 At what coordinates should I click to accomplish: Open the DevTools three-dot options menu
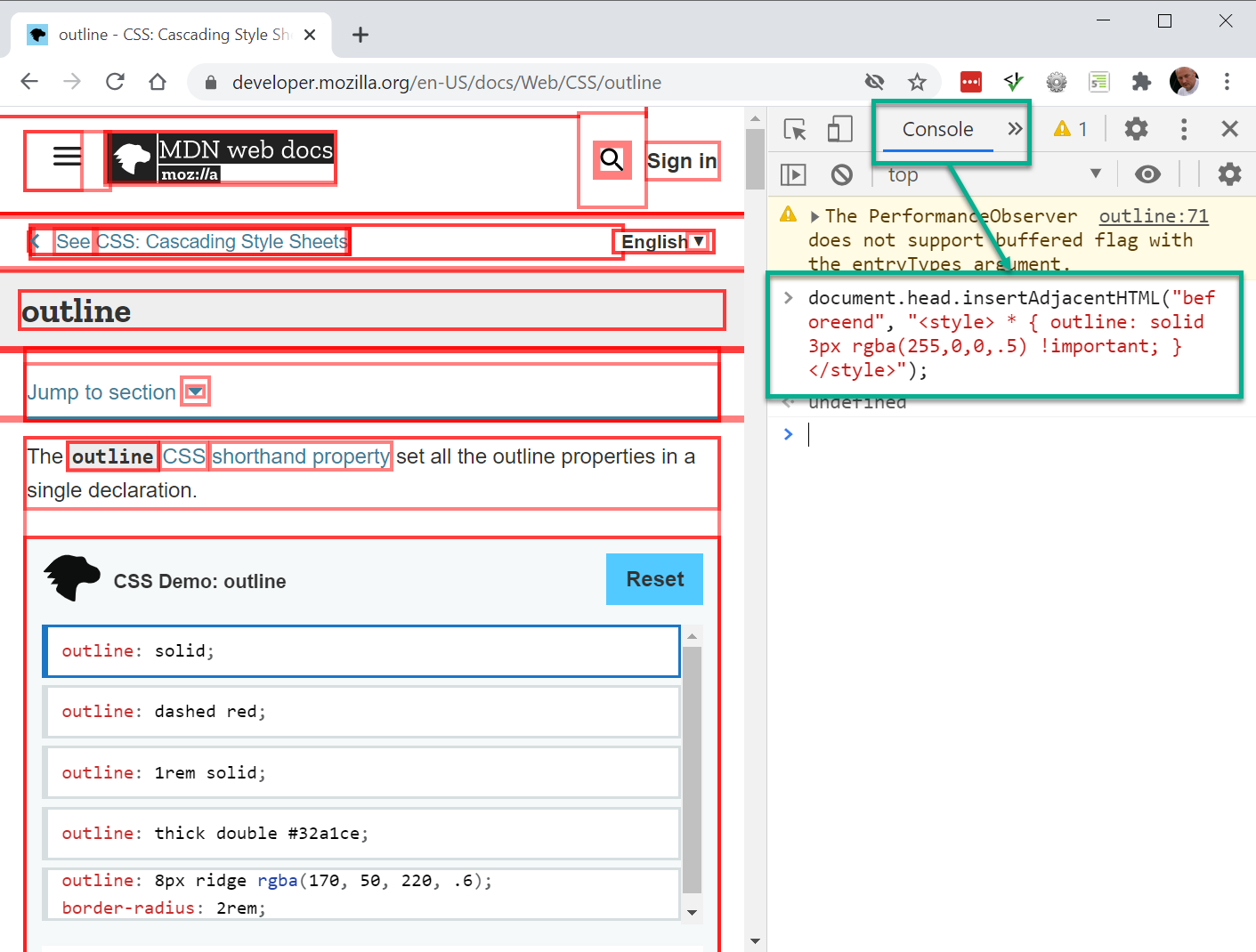(x=1184, y=129)
